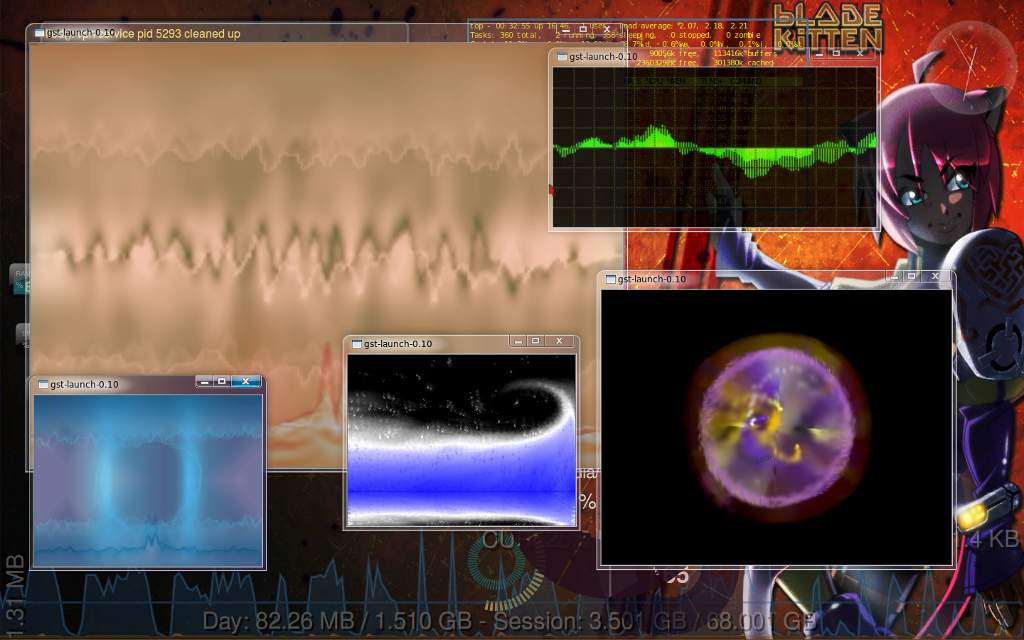This screenshot has width=1024, height=640.
Task: Focus the dark jagged waveform in beige window
Action: coord(320,258)
